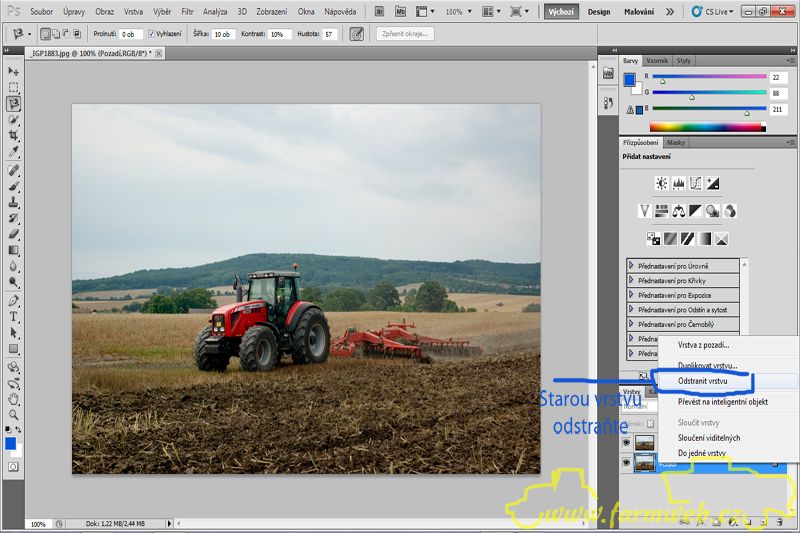Open the Filtr menu

point(187,12)
